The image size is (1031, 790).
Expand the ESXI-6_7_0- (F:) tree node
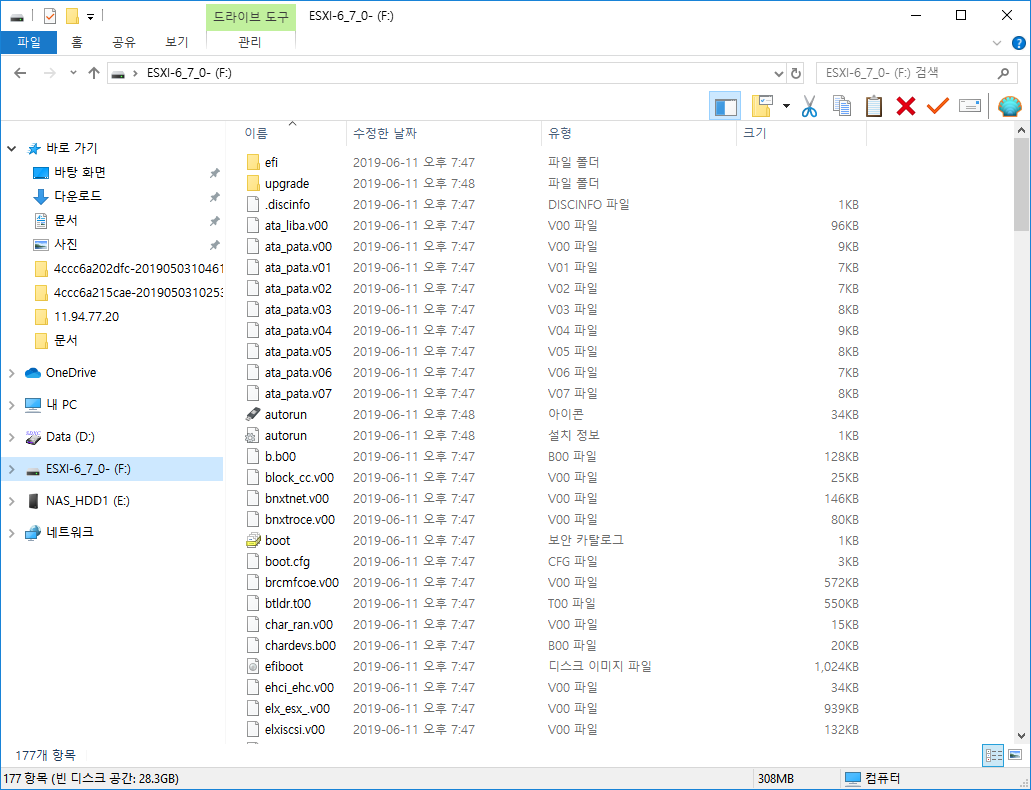coord(12,469)
